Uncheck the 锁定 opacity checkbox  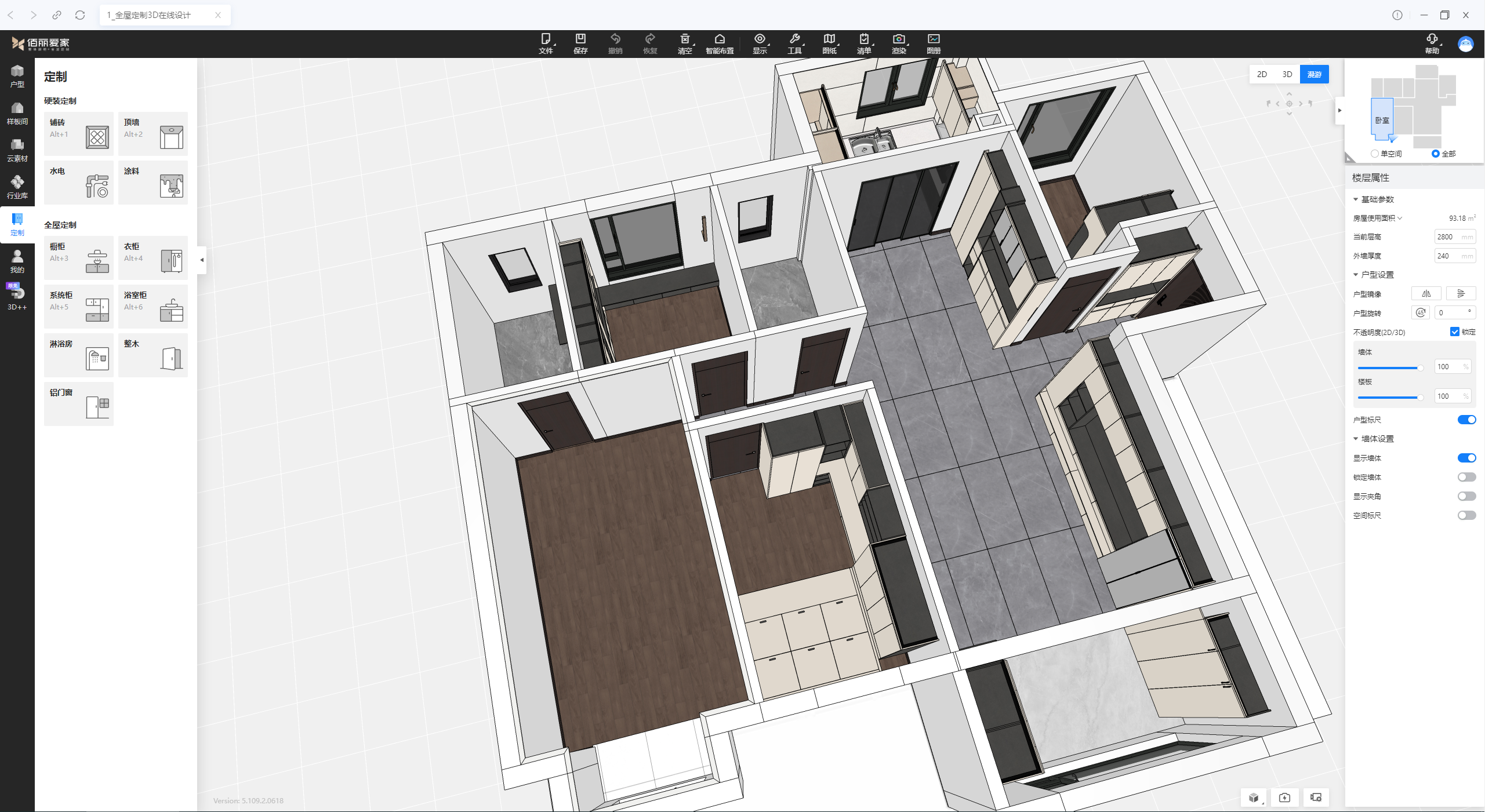click(x=1454, y=332)
